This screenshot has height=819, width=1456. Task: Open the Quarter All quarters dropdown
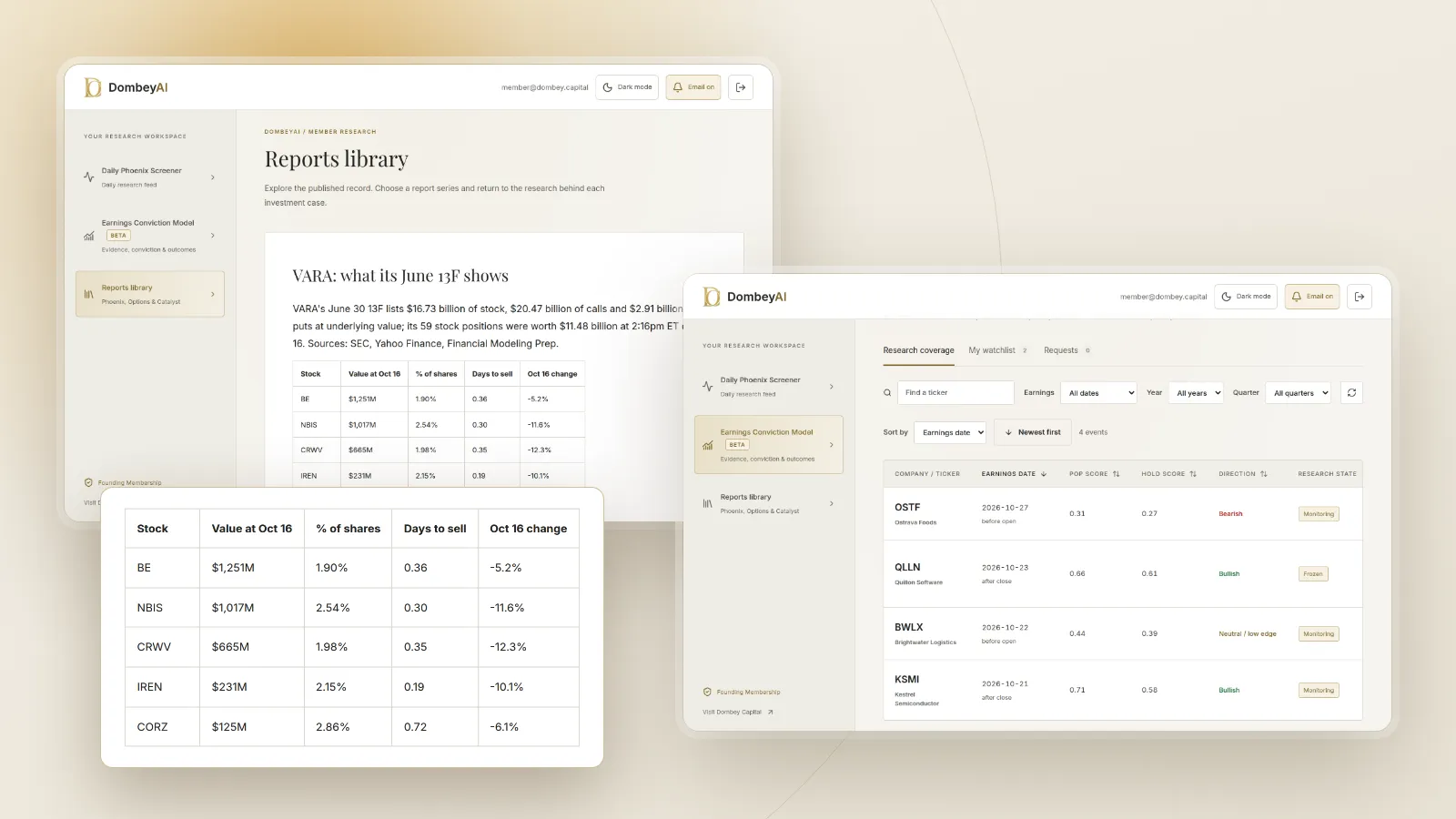coord(1299,392)
